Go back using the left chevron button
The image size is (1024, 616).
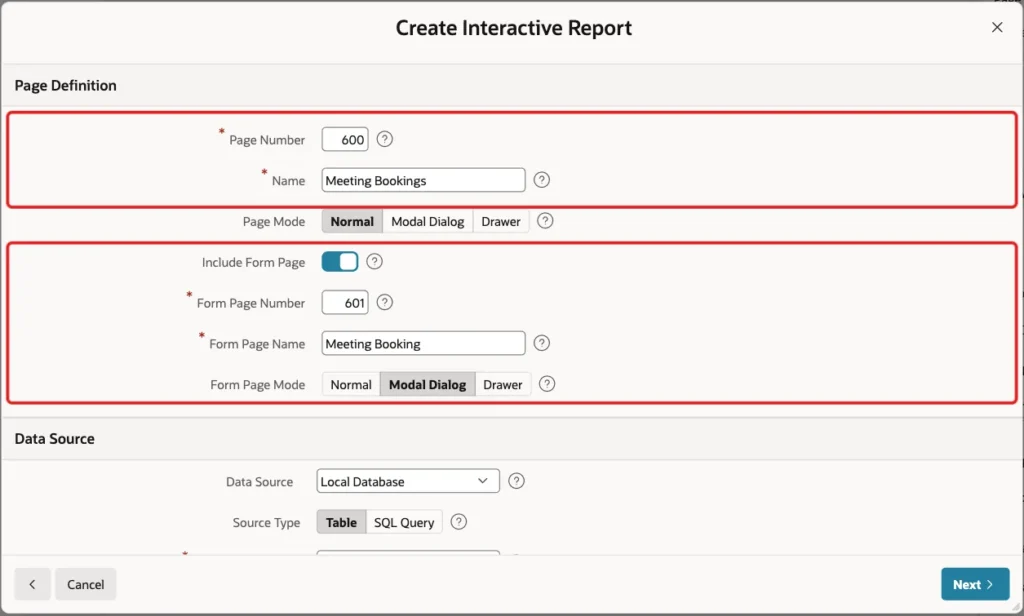click(x=32, y=584)
